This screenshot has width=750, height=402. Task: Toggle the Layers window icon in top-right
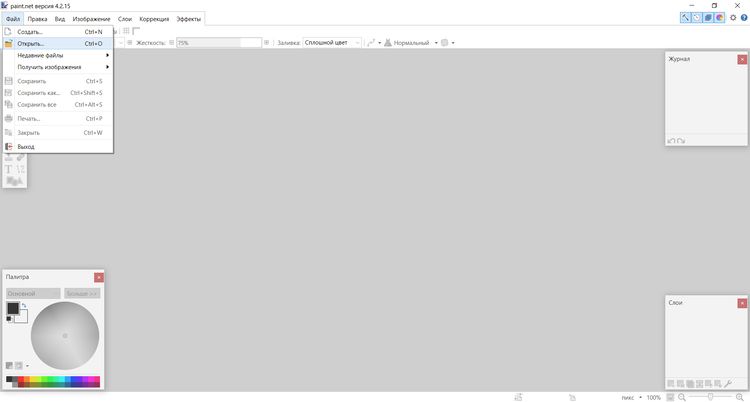coord(708,18)
